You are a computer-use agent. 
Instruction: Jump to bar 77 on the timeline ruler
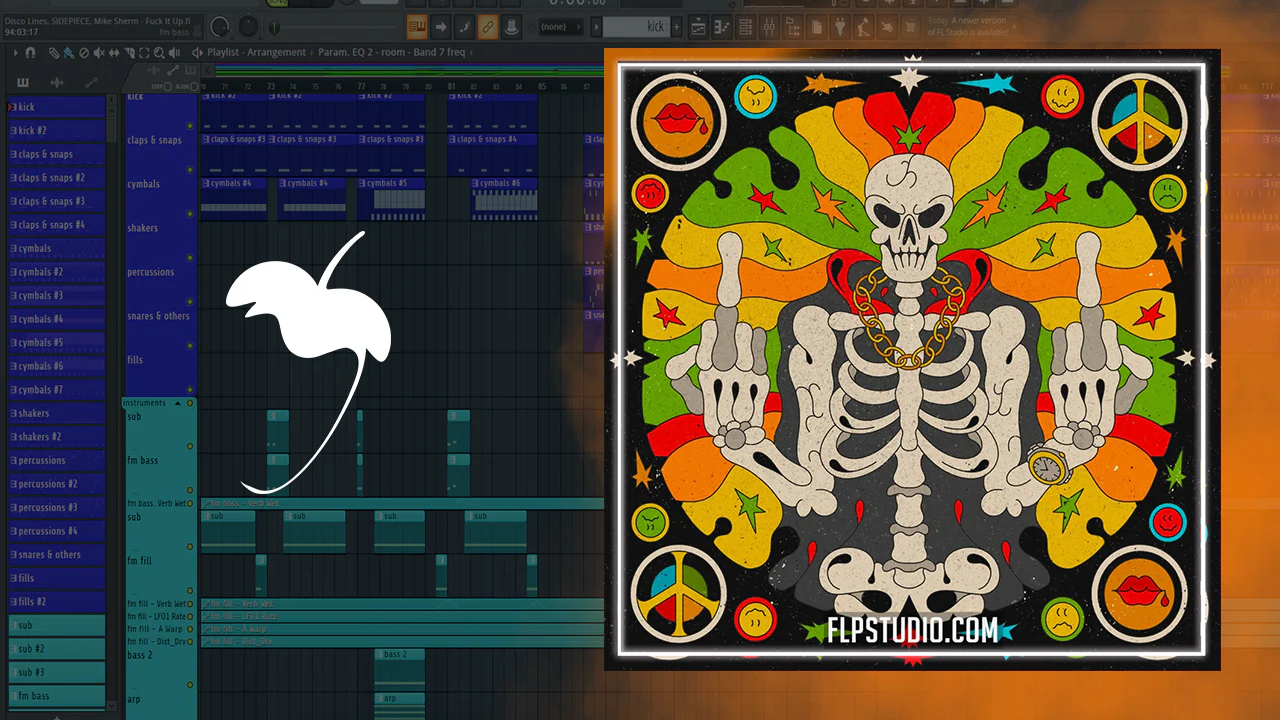click(362, 87)
